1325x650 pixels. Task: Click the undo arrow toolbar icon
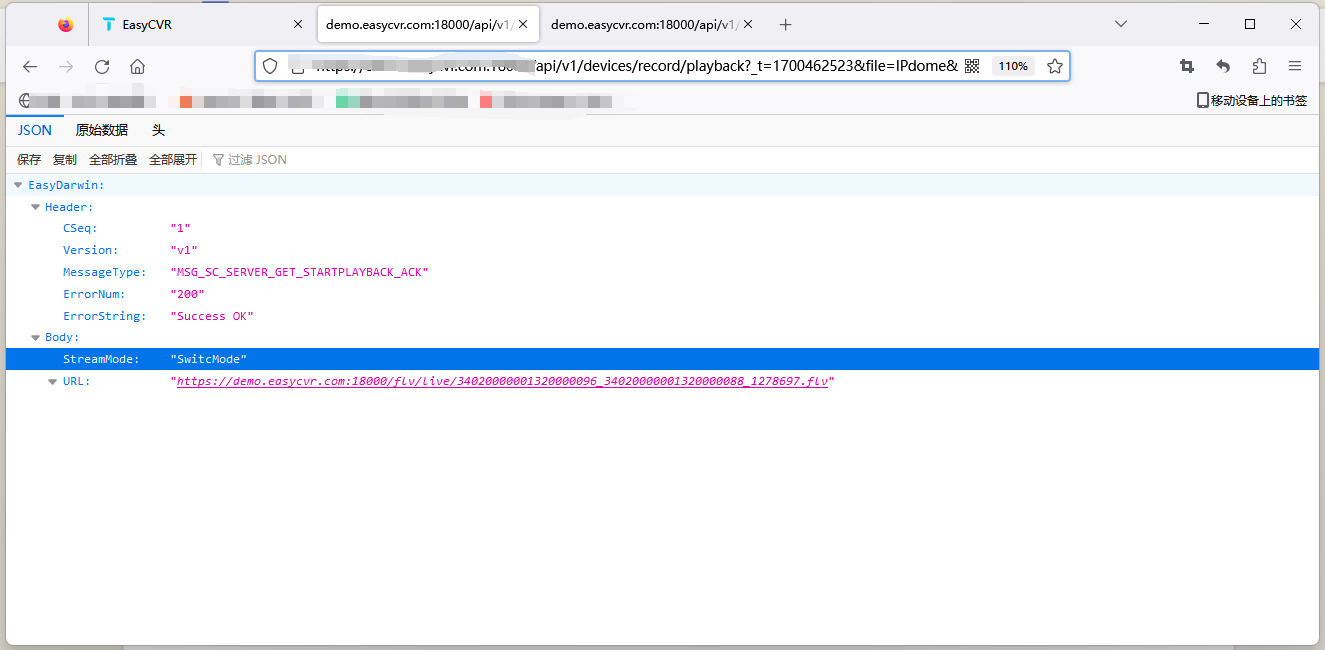tap(1223, 66)
